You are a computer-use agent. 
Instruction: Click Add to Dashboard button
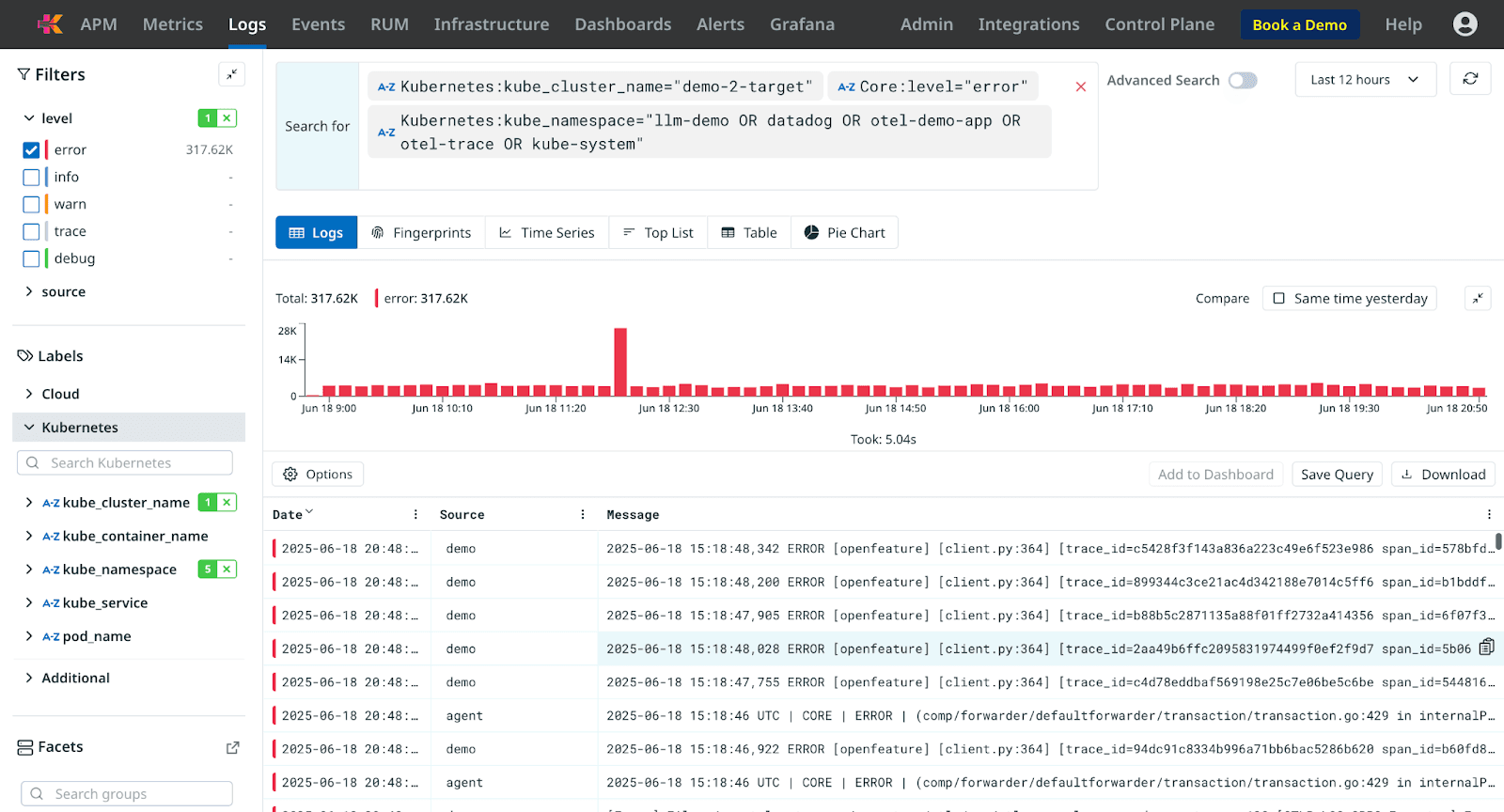1215,475
